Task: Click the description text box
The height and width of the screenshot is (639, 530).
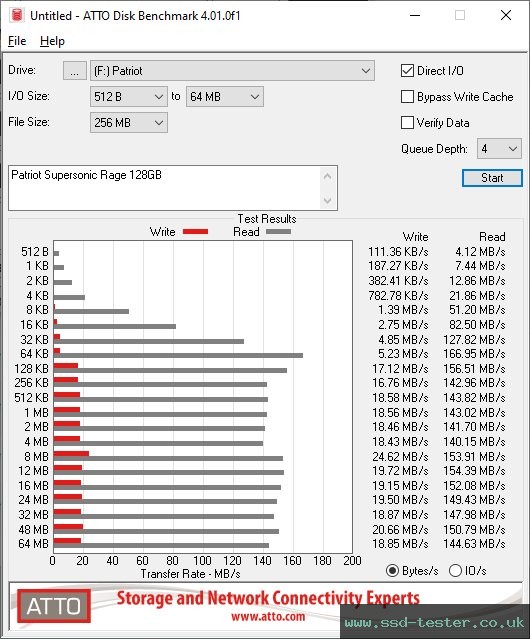Action: [x=165, y=188]
